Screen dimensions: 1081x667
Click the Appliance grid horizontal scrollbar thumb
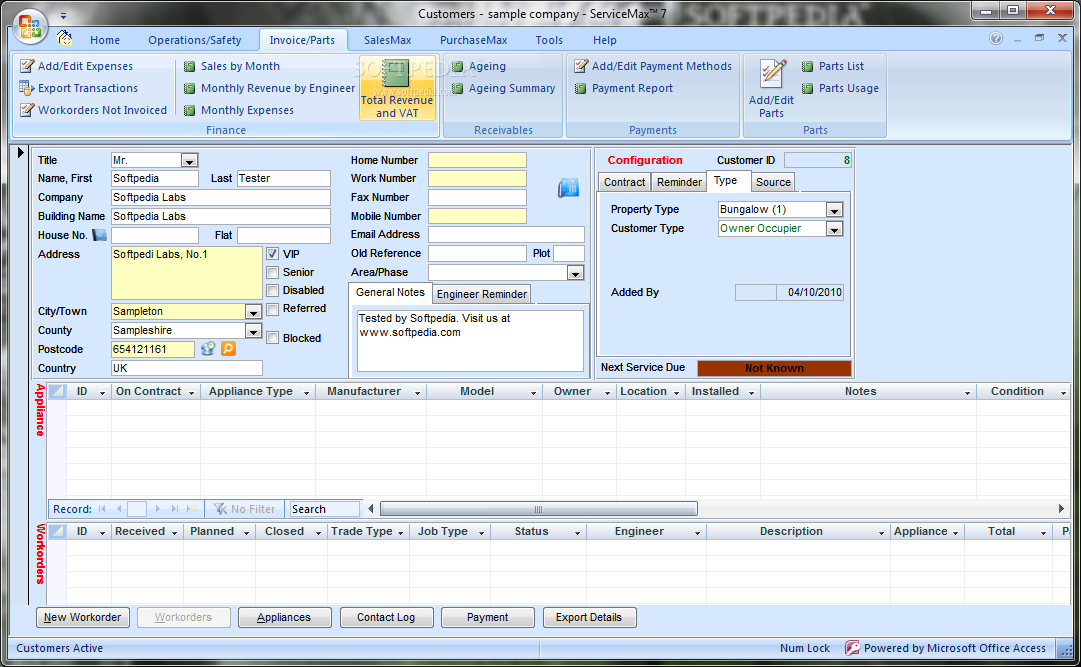(x=538, y=509)
